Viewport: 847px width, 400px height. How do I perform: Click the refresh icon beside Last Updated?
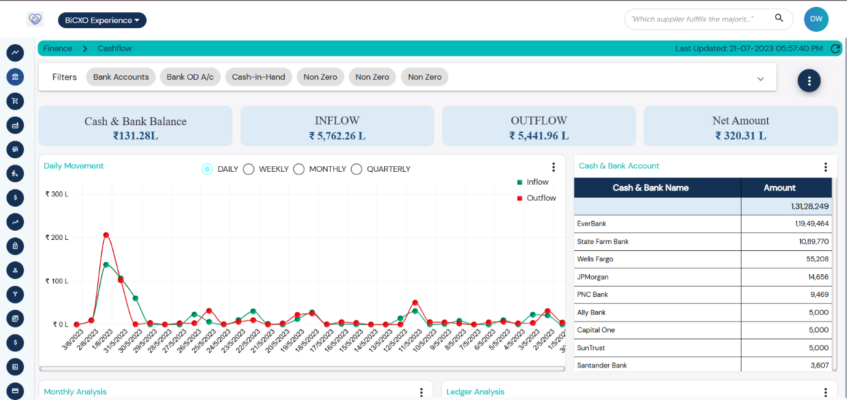(836, 48)
